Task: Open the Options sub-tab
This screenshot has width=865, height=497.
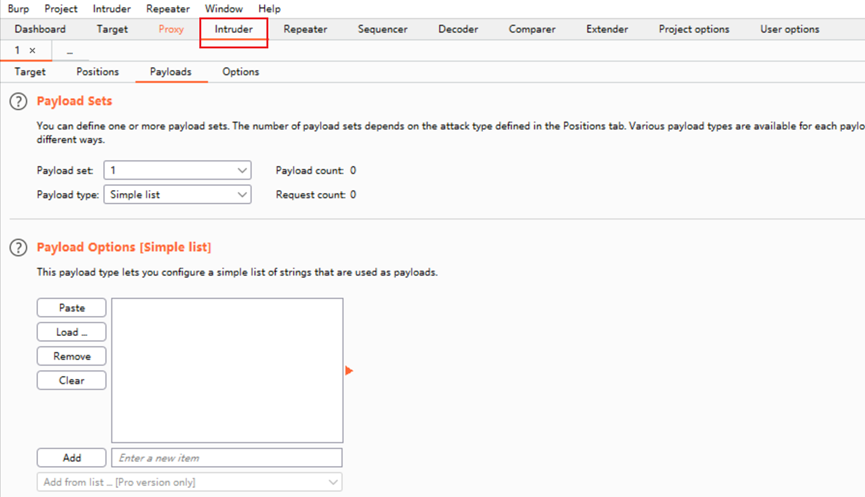Action: (241, 72)
